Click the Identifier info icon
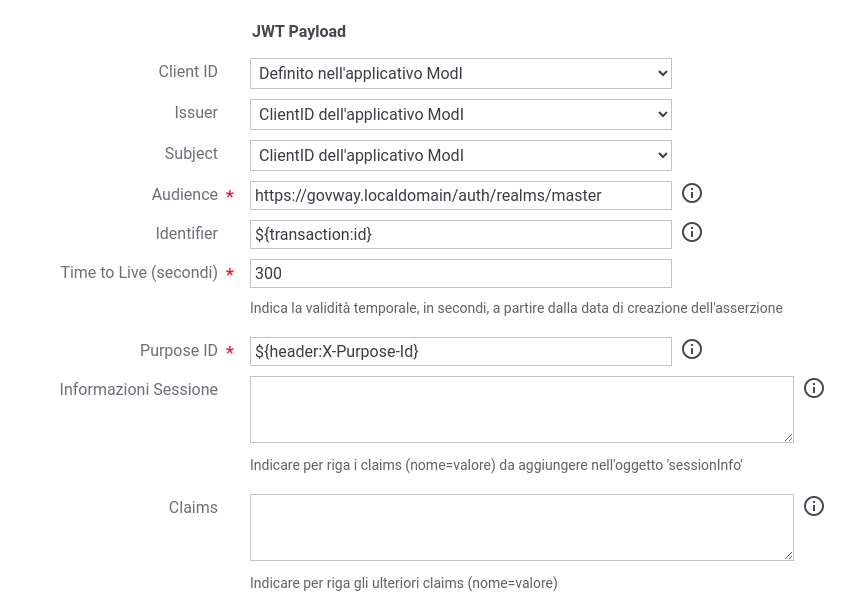The image size is (846, 600). [692, 232]
